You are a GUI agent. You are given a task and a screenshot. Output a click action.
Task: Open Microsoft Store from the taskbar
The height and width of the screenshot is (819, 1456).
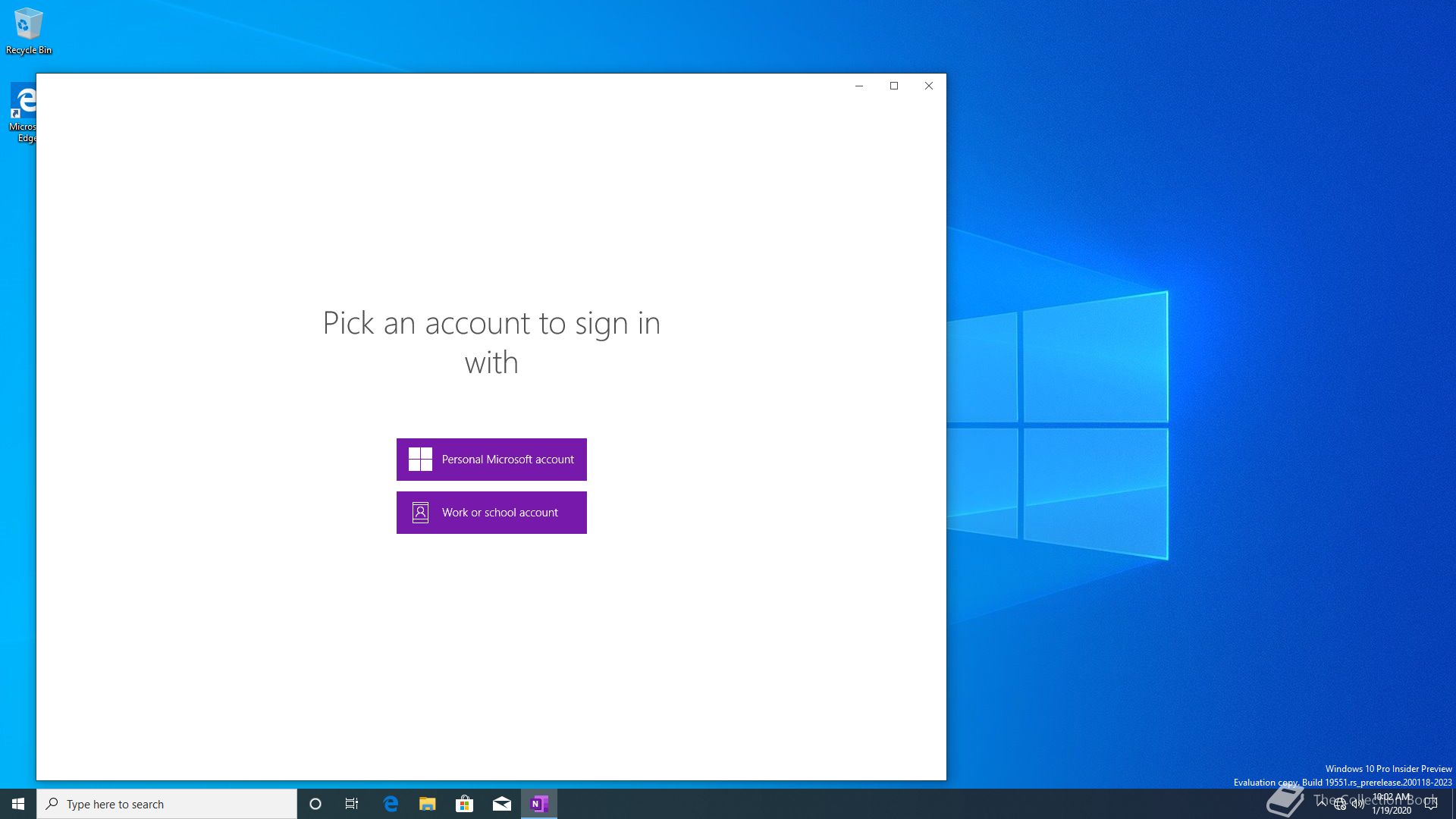[464, 804]
